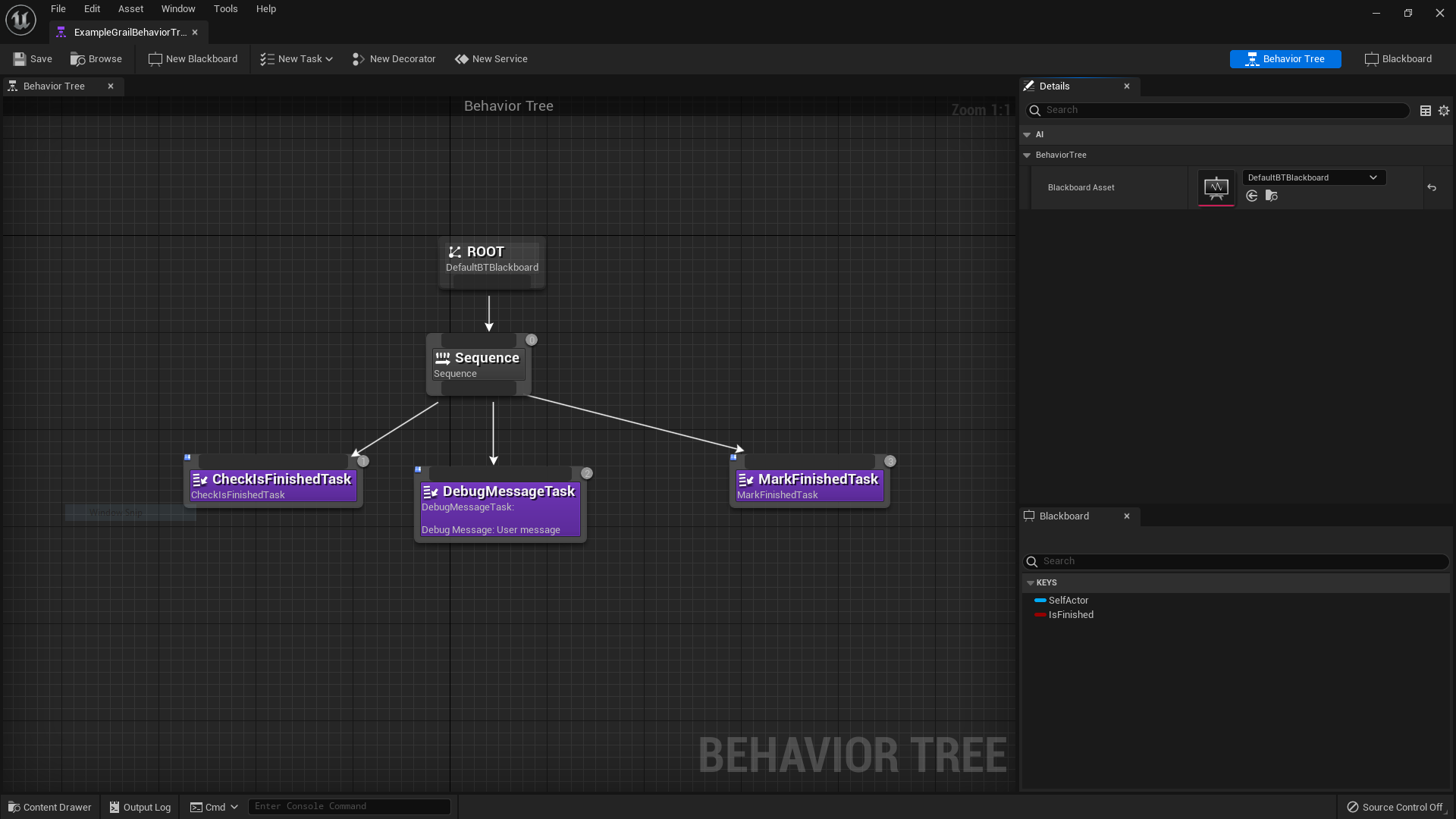Click the ROOT node icon
This screenshot has height=819, width=1456.
point(455,253)
